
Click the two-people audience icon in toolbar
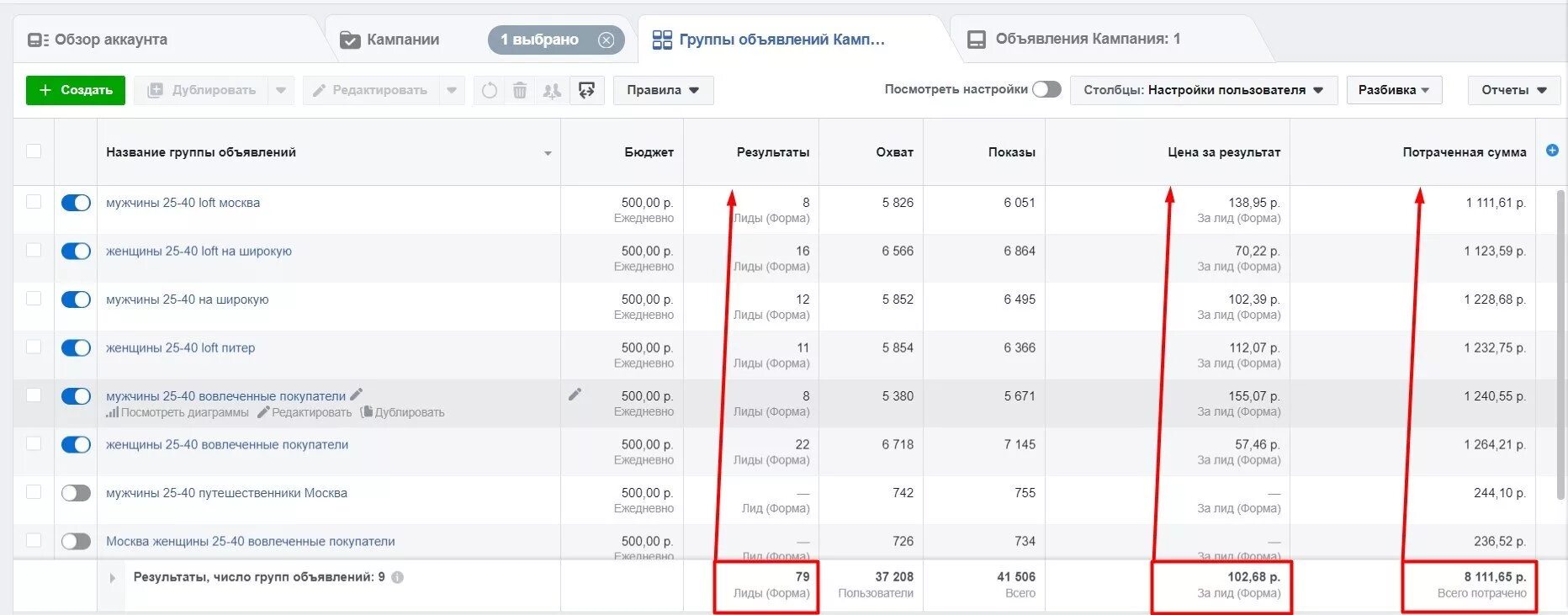(552, 90)
